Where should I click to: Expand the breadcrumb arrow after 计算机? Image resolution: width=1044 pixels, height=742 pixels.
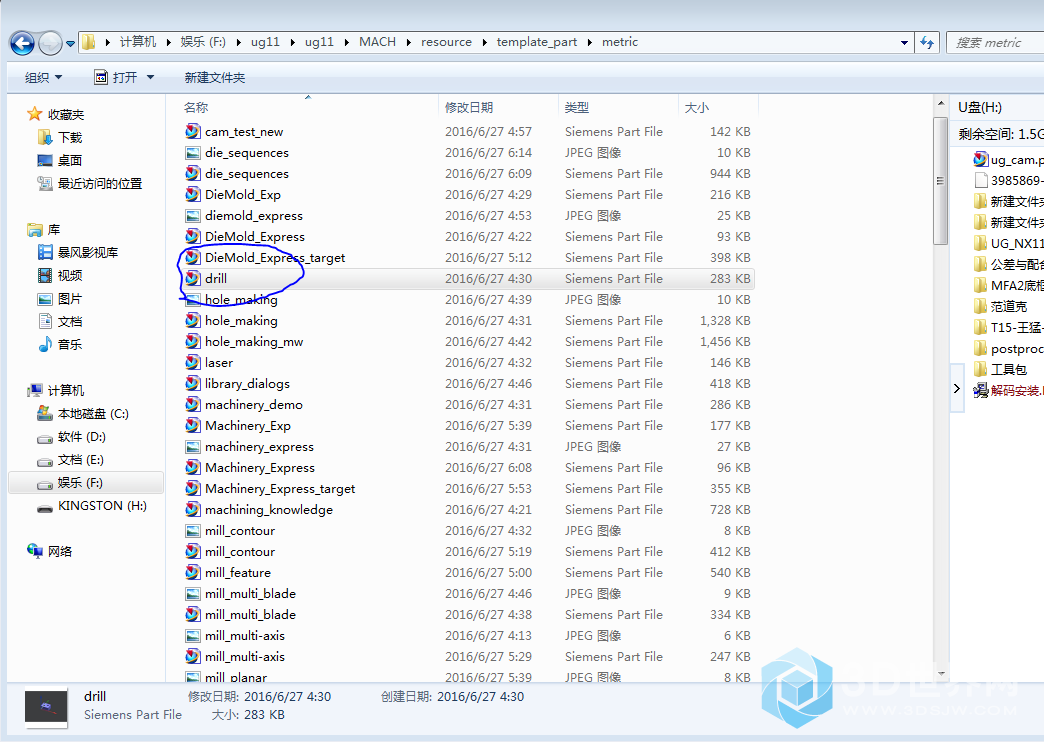[x=168, y=42]
